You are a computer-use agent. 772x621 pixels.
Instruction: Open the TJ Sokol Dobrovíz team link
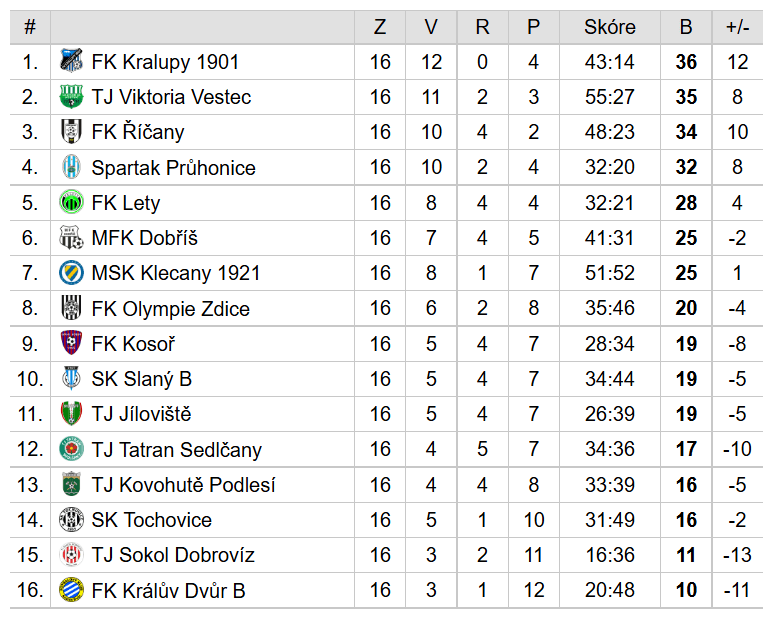click(x=172, y=555)
